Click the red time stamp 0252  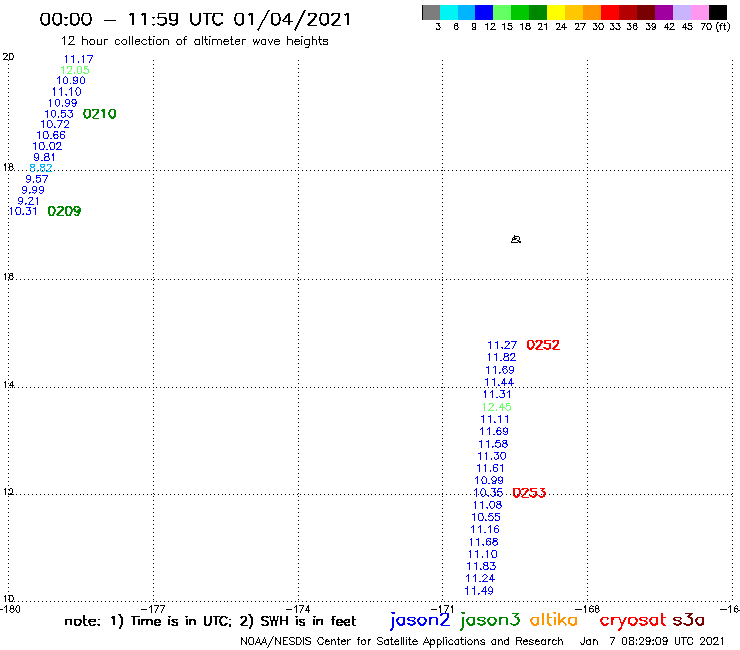coord(543,345)
